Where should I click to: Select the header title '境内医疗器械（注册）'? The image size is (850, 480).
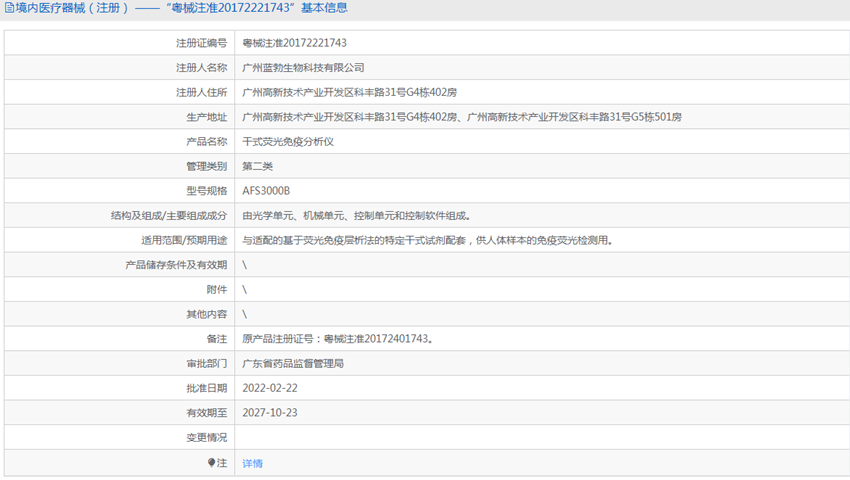[x=72, y=8]
